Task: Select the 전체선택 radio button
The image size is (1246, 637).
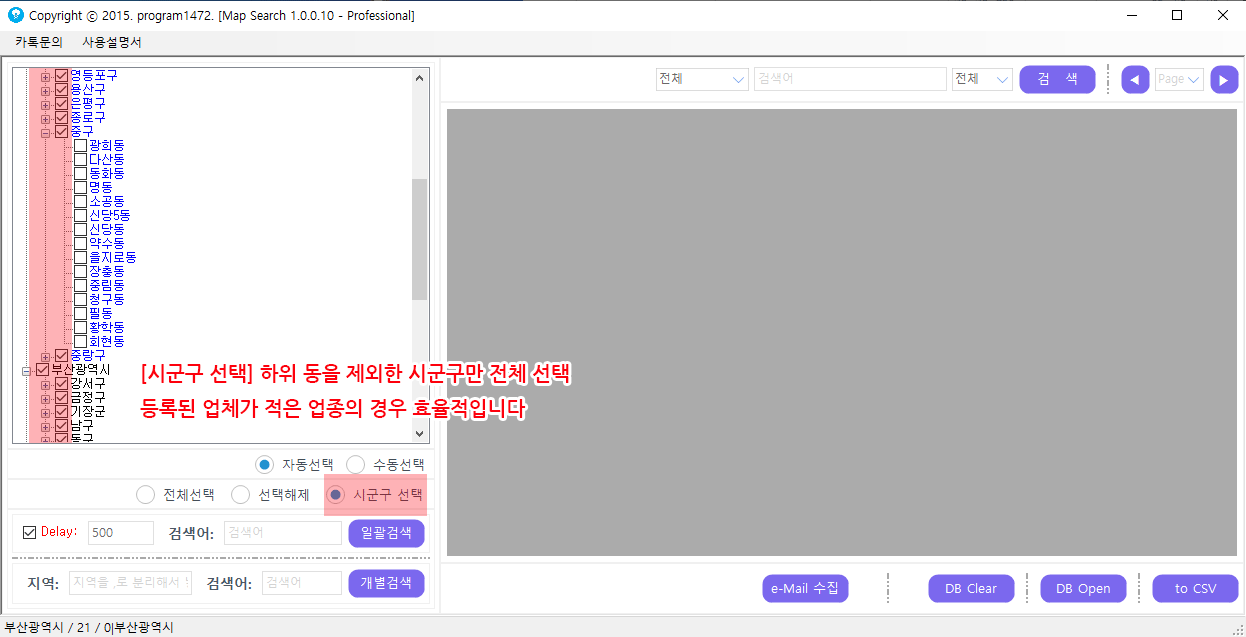Action: tap(146, 495)
